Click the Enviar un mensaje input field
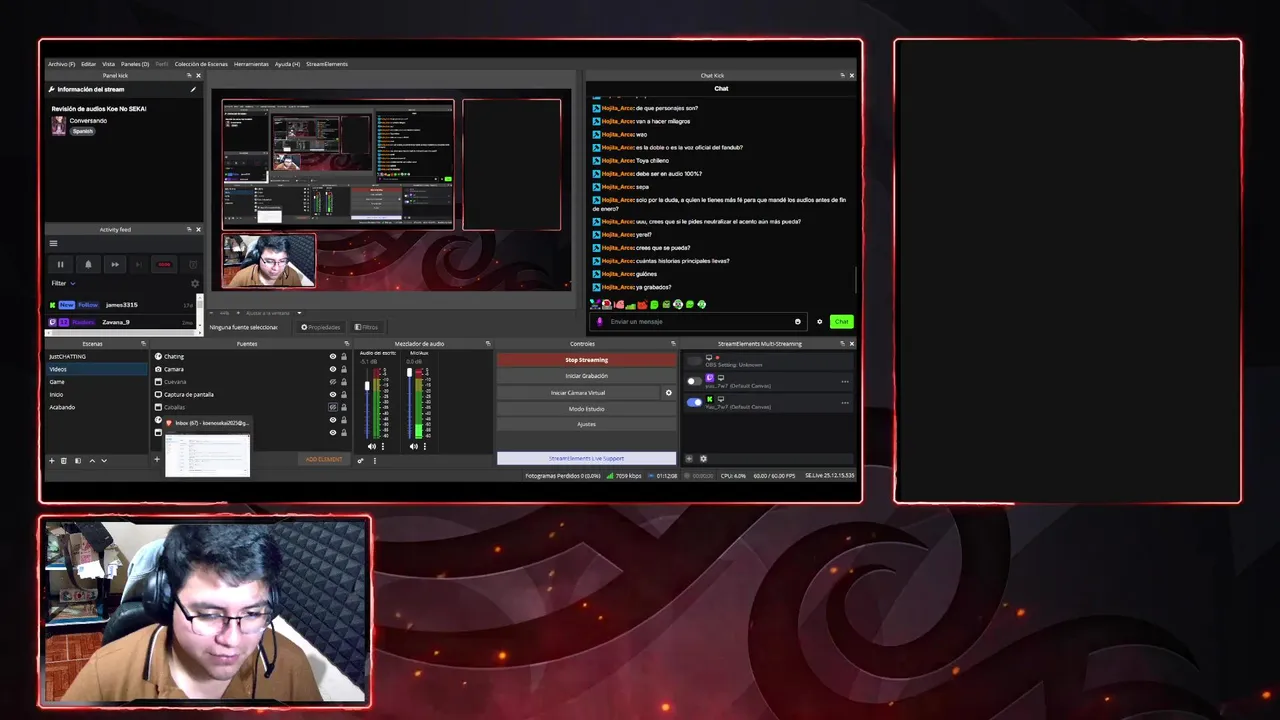The height and width of the screenshot is (720, 1280). (x=700, y=322)
